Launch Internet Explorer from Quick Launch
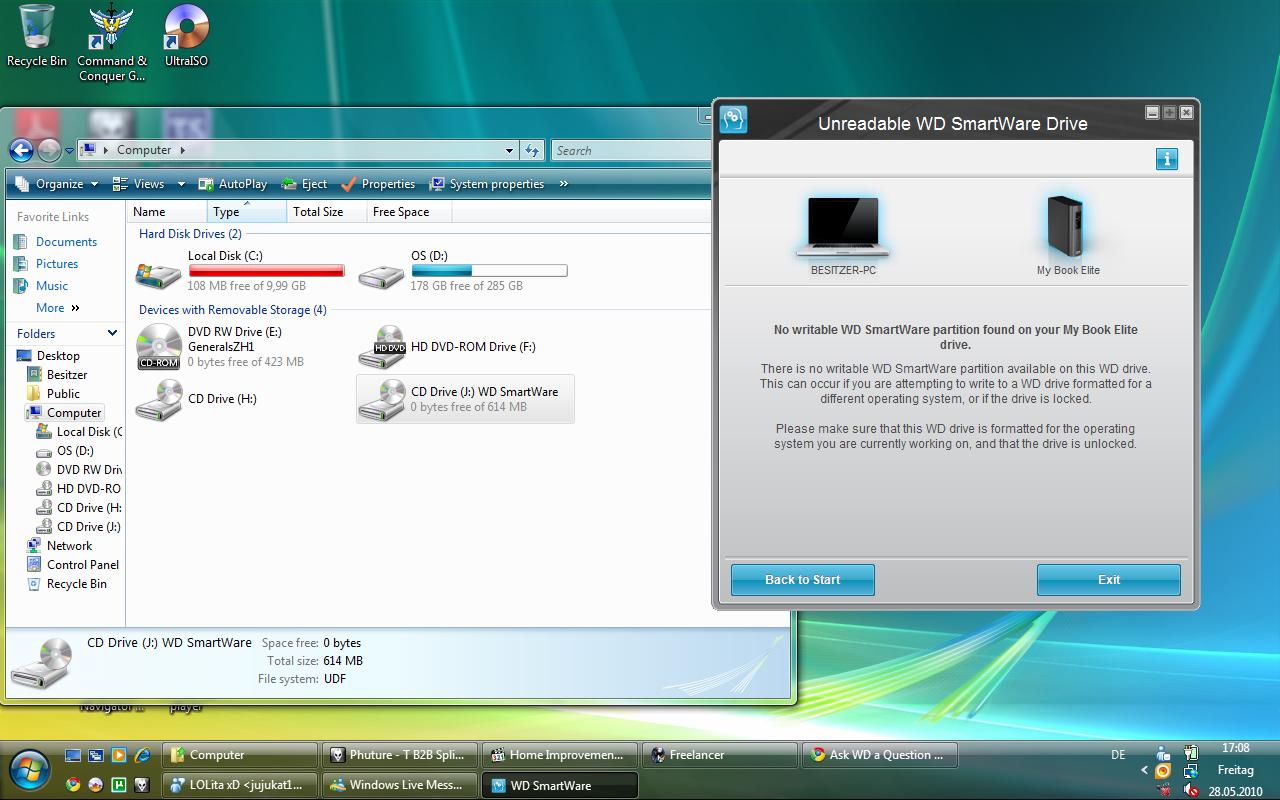 [142, 756]
